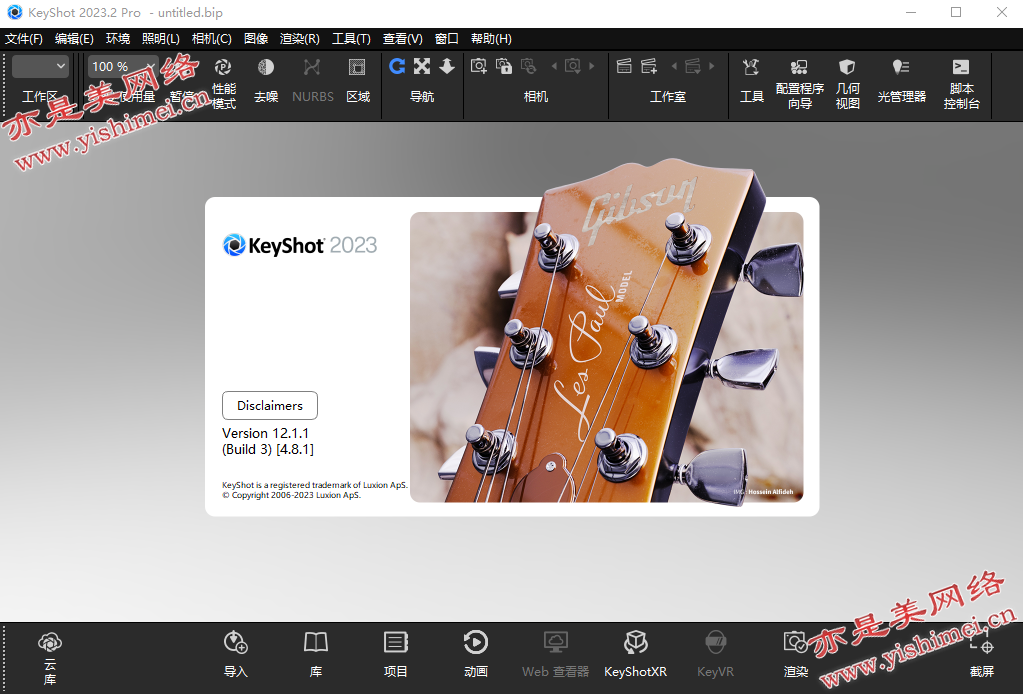Go to the previous studio arrow
The height and width of the screenshot is (694, 1023).
[674, 66]
